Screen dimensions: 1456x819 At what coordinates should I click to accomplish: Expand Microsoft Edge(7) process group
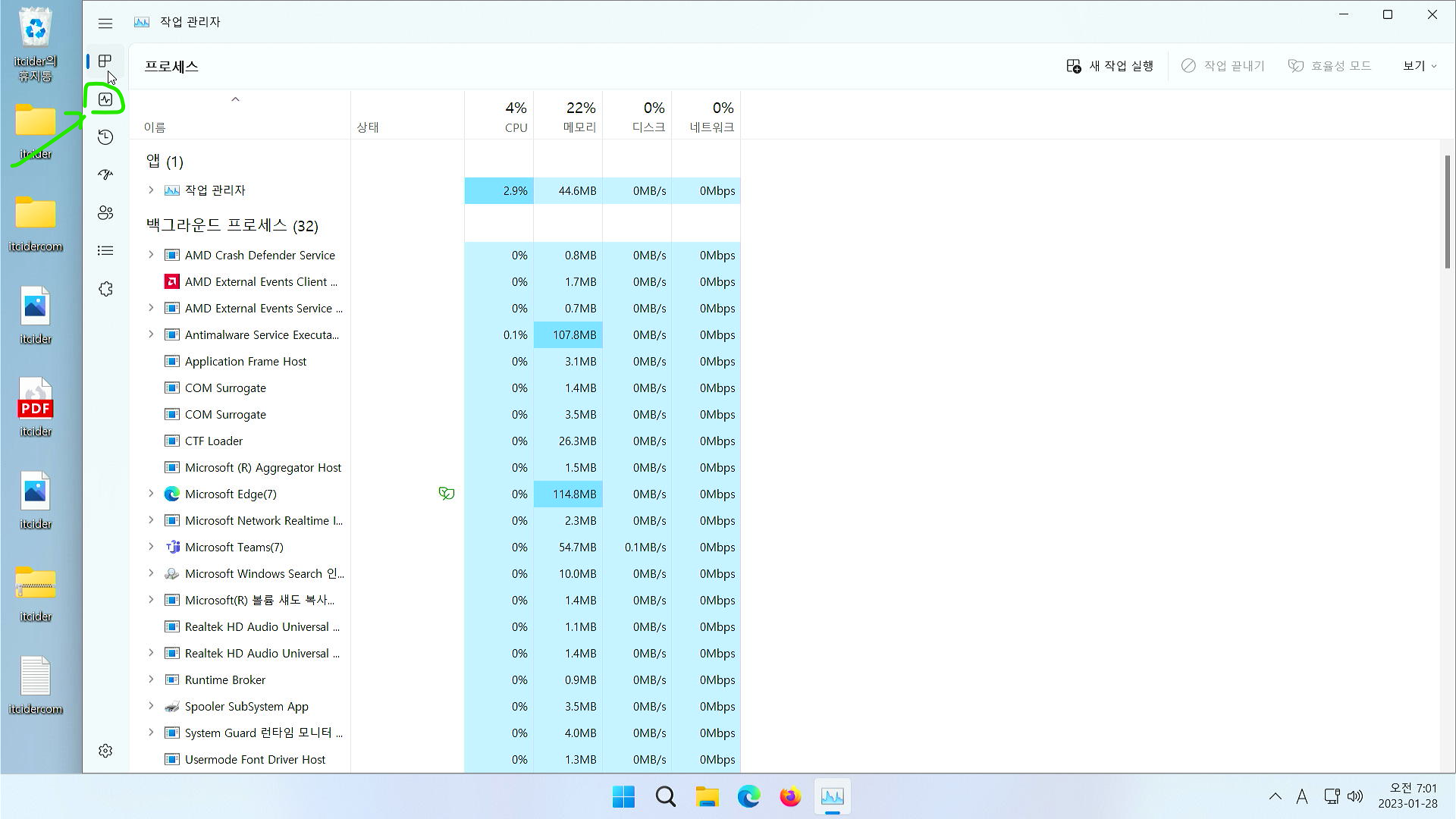tap(151, 494)
